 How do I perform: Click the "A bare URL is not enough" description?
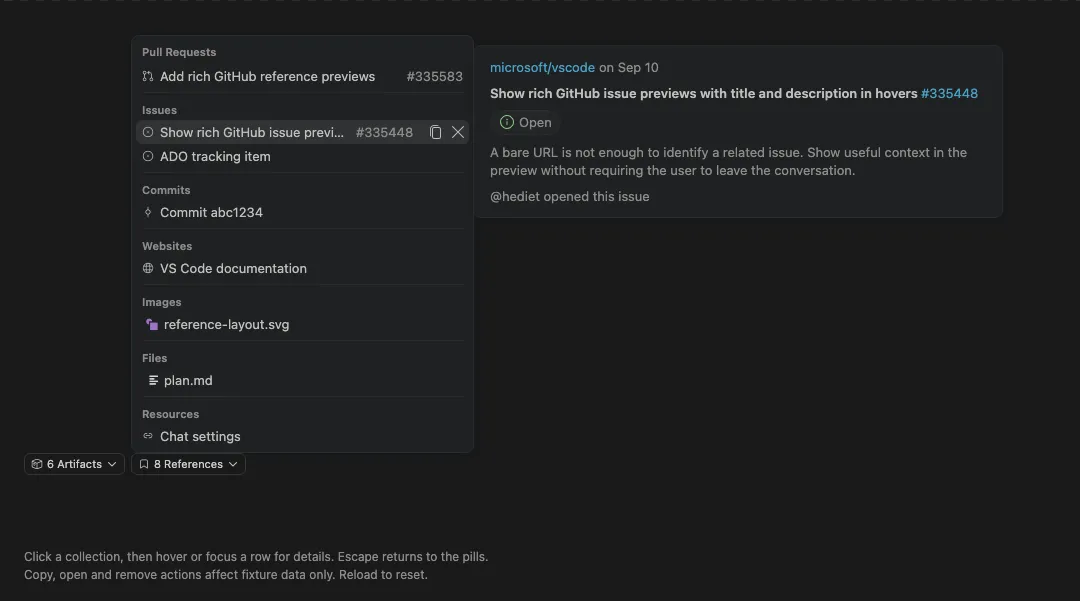[x=728, y=162]
